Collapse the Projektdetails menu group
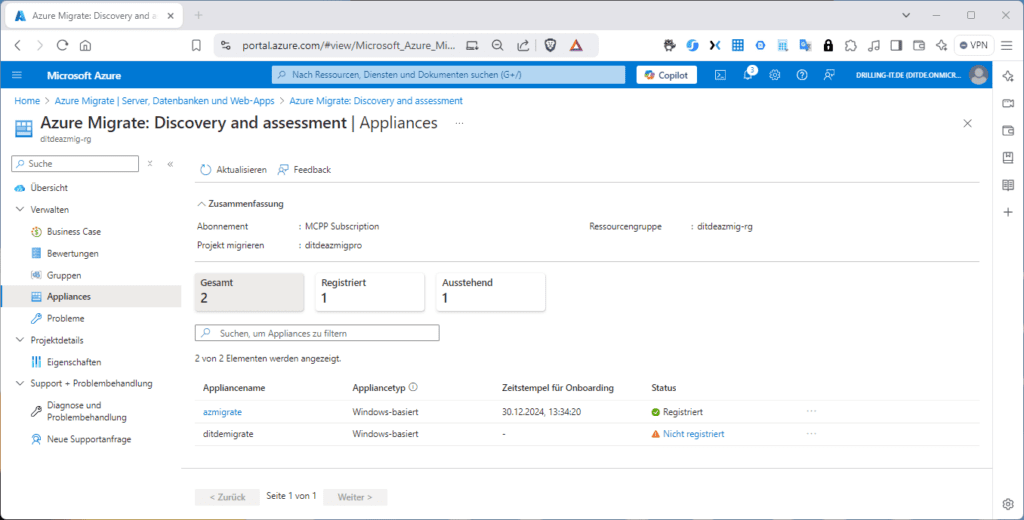1024x520 pixels. (x=20, y=340)
